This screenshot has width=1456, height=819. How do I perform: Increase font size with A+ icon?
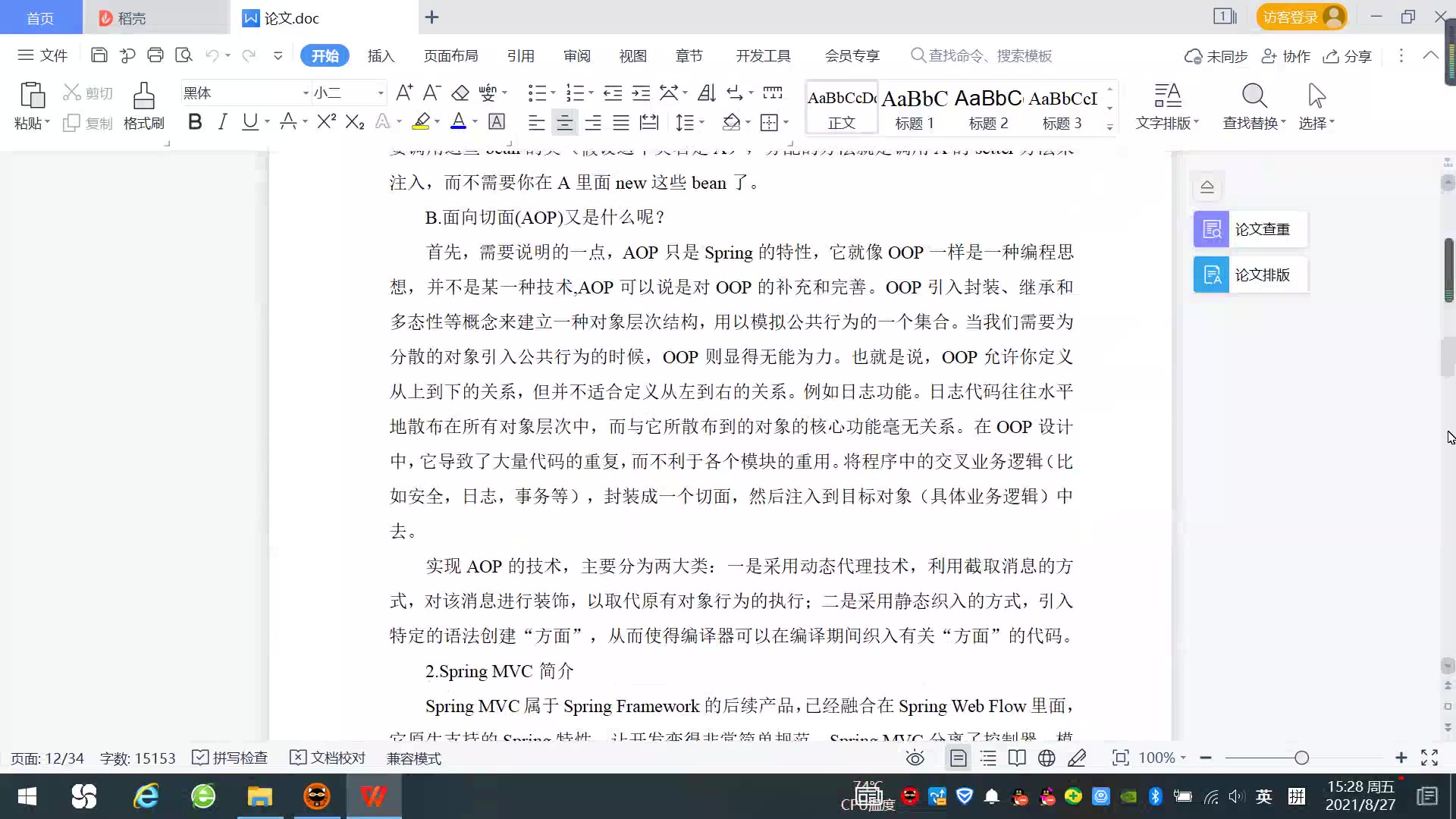(x=404, y=93)
